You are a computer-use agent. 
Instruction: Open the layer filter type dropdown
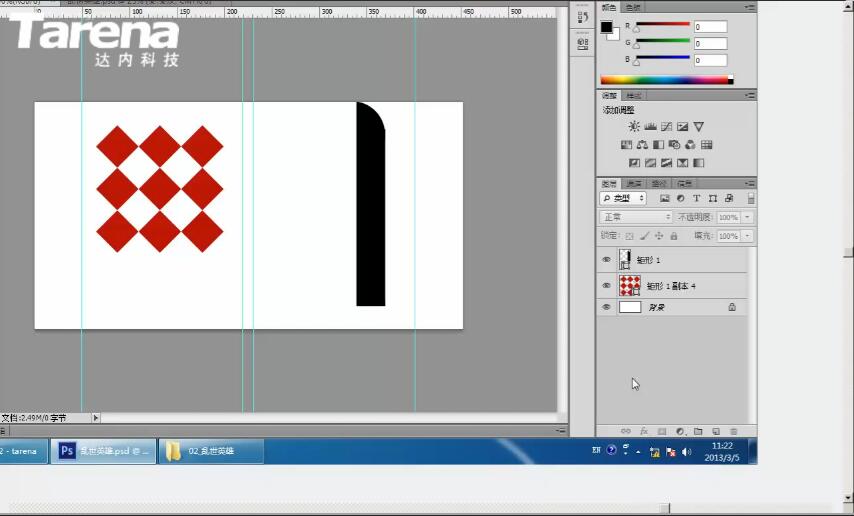(623, 198)
